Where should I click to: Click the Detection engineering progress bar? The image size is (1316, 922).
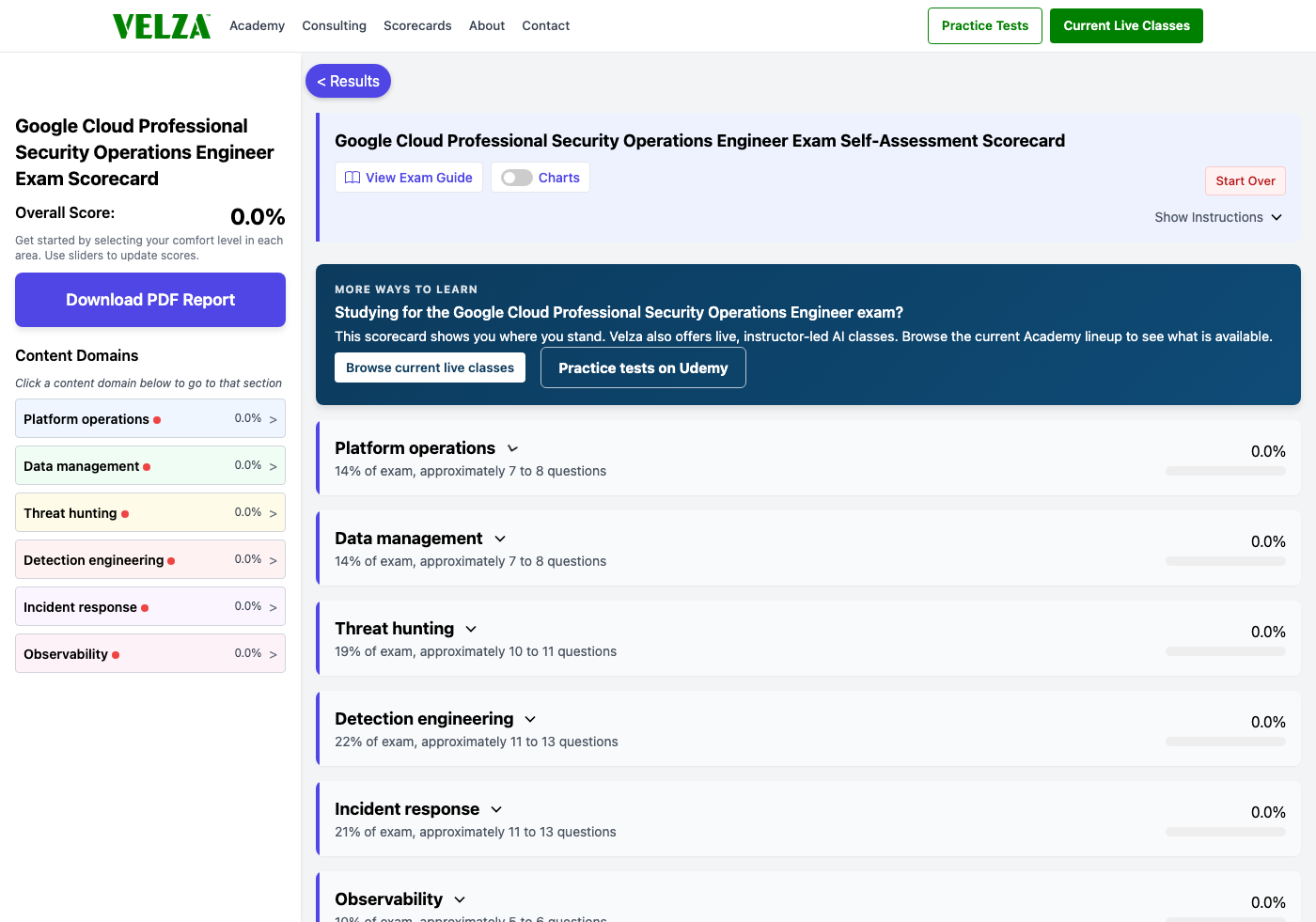pyautogui.click(x=1226, y=742)
